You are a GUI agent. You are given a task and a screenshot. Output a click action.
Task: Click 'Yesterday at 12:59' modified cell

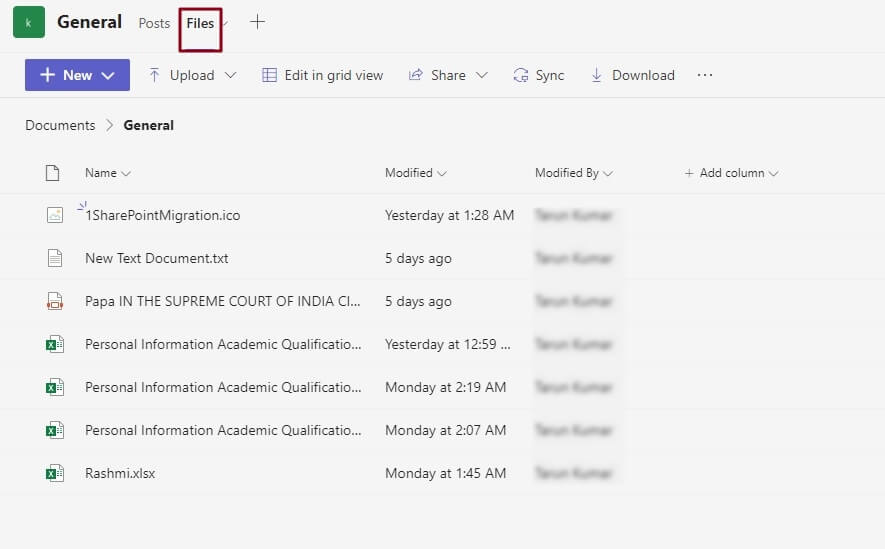coord(448,344)
